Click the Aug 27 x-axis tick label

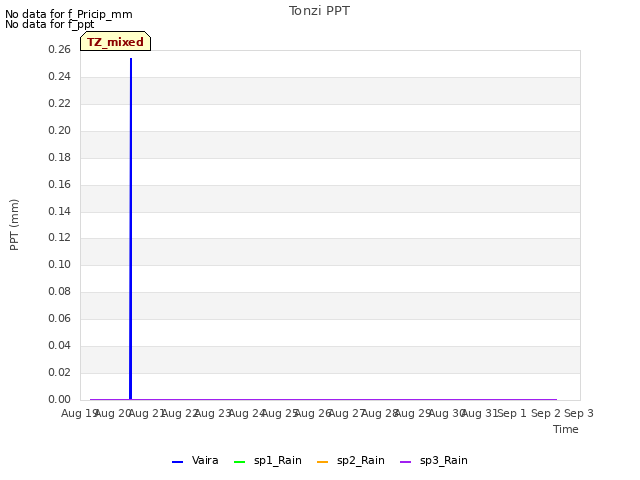(x=347, y=413)
